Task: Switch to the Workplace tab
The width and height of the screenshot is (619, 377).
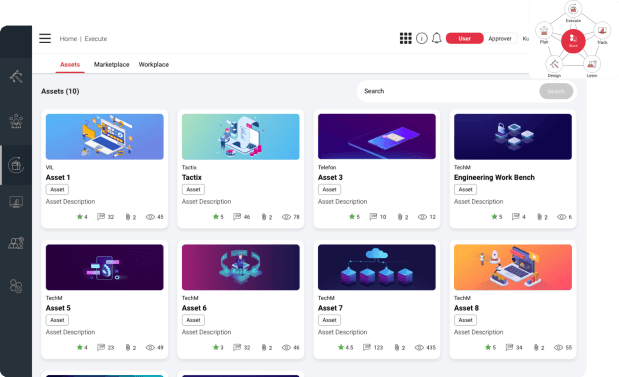Action: 154,64
